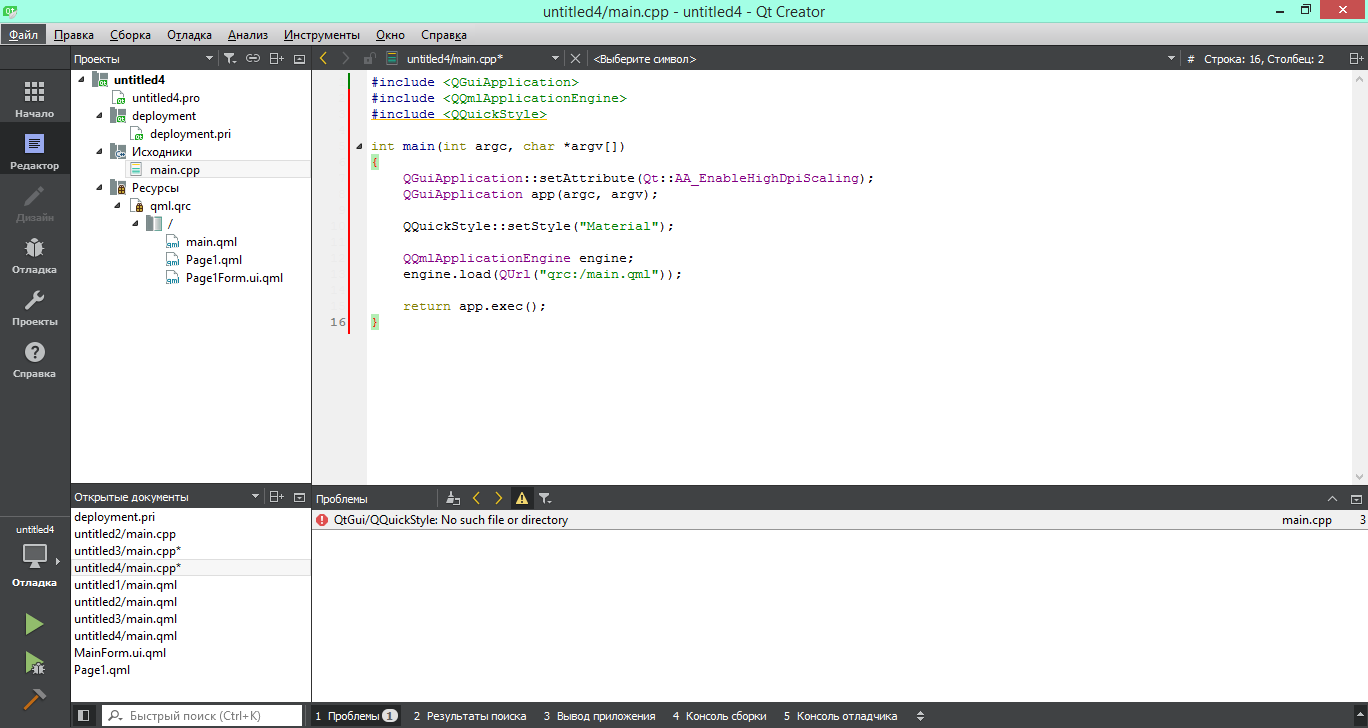Open Справка help mode

[35, 360]
